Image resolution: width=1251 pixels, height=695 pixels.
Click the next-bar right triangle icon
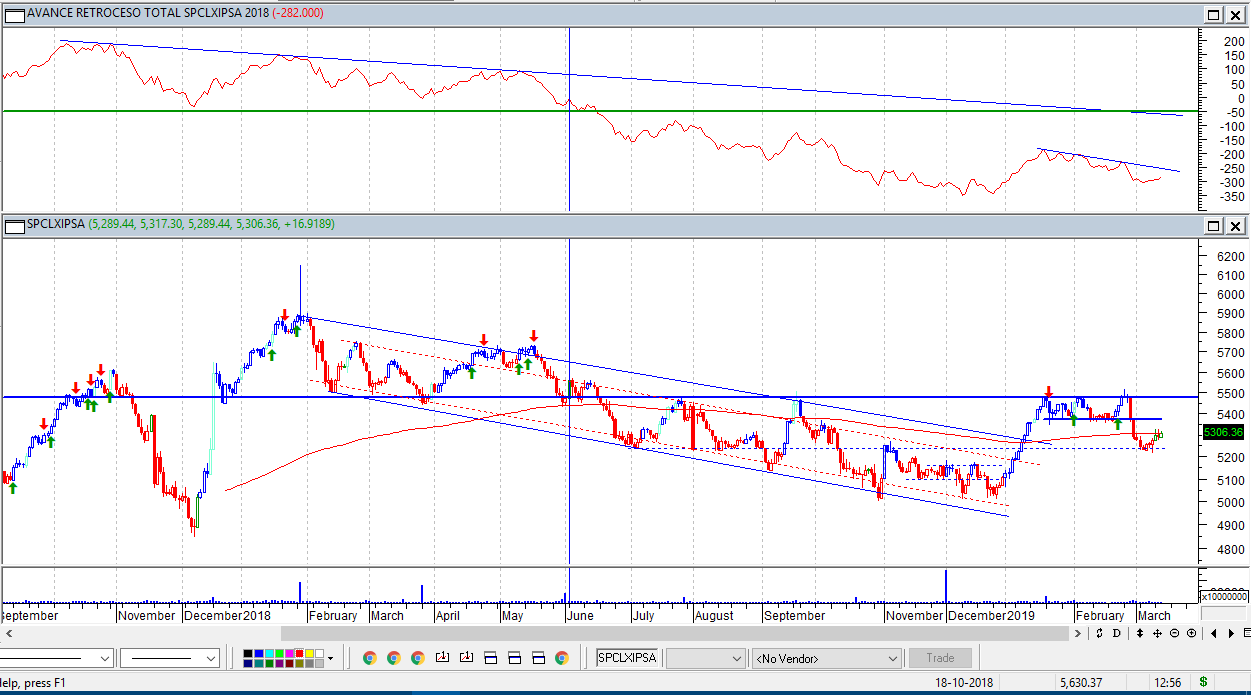[x=1231, y=633]
